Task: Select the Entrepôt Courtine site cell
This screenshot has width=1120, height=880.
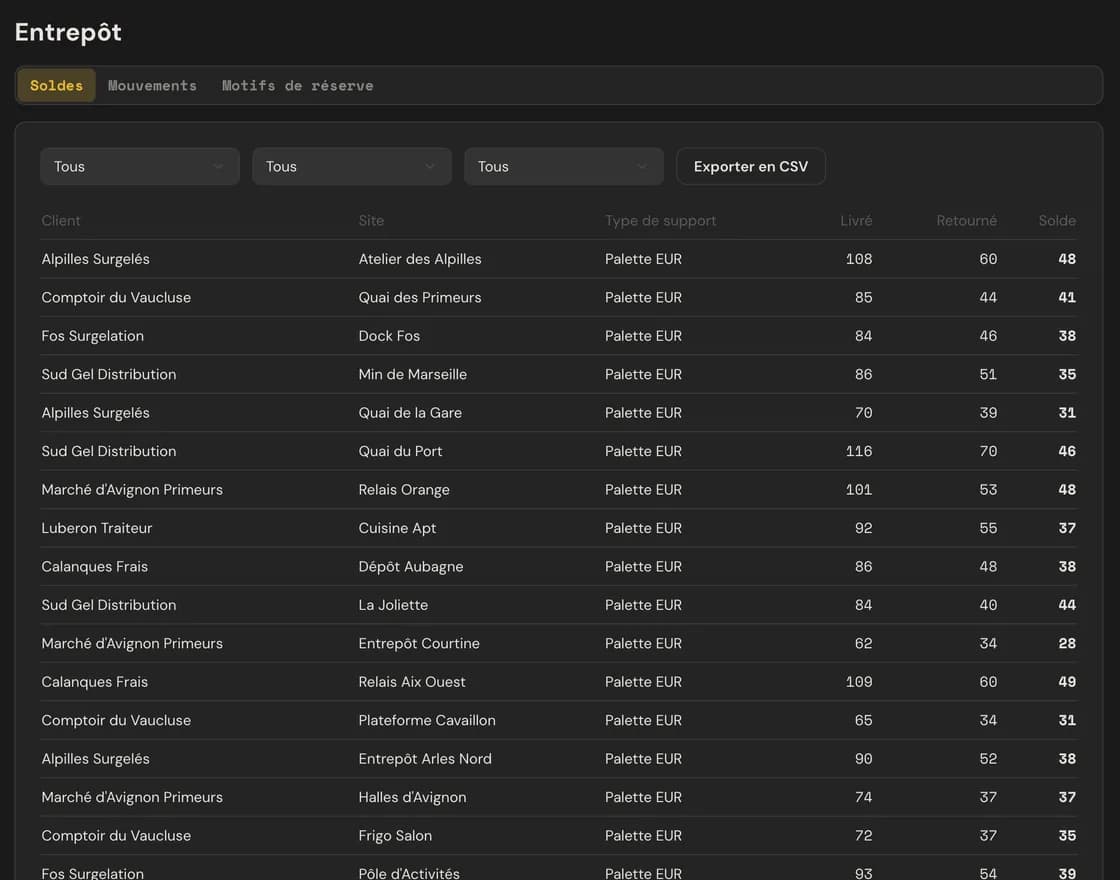Action: click(419, 644)
